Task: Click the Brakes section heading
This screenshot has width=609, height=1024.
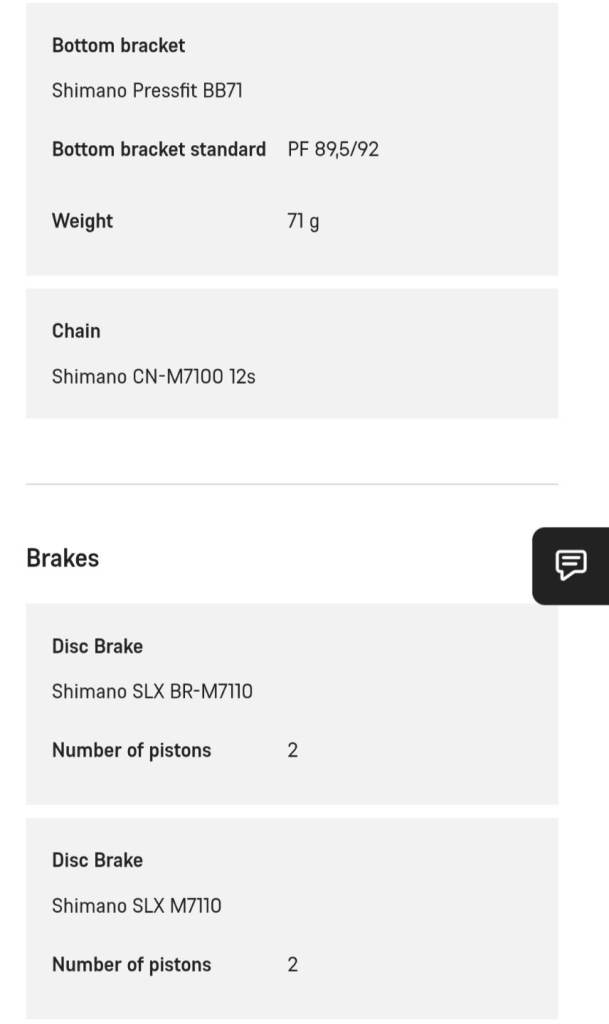Action: coord(62,558)
